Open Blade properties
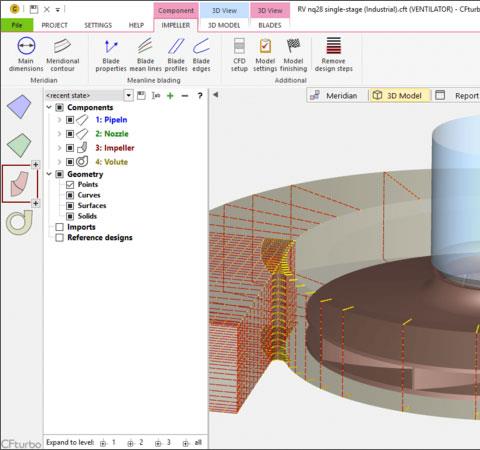This screenshot has width=480, height=450. click(111, 54)
